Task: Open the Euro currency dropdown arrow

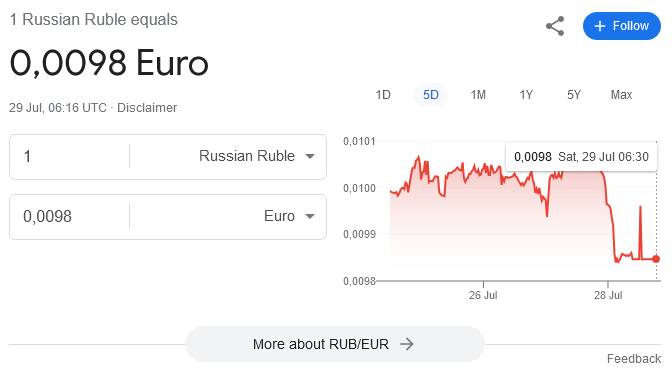Action: click(x=310, y=217)
